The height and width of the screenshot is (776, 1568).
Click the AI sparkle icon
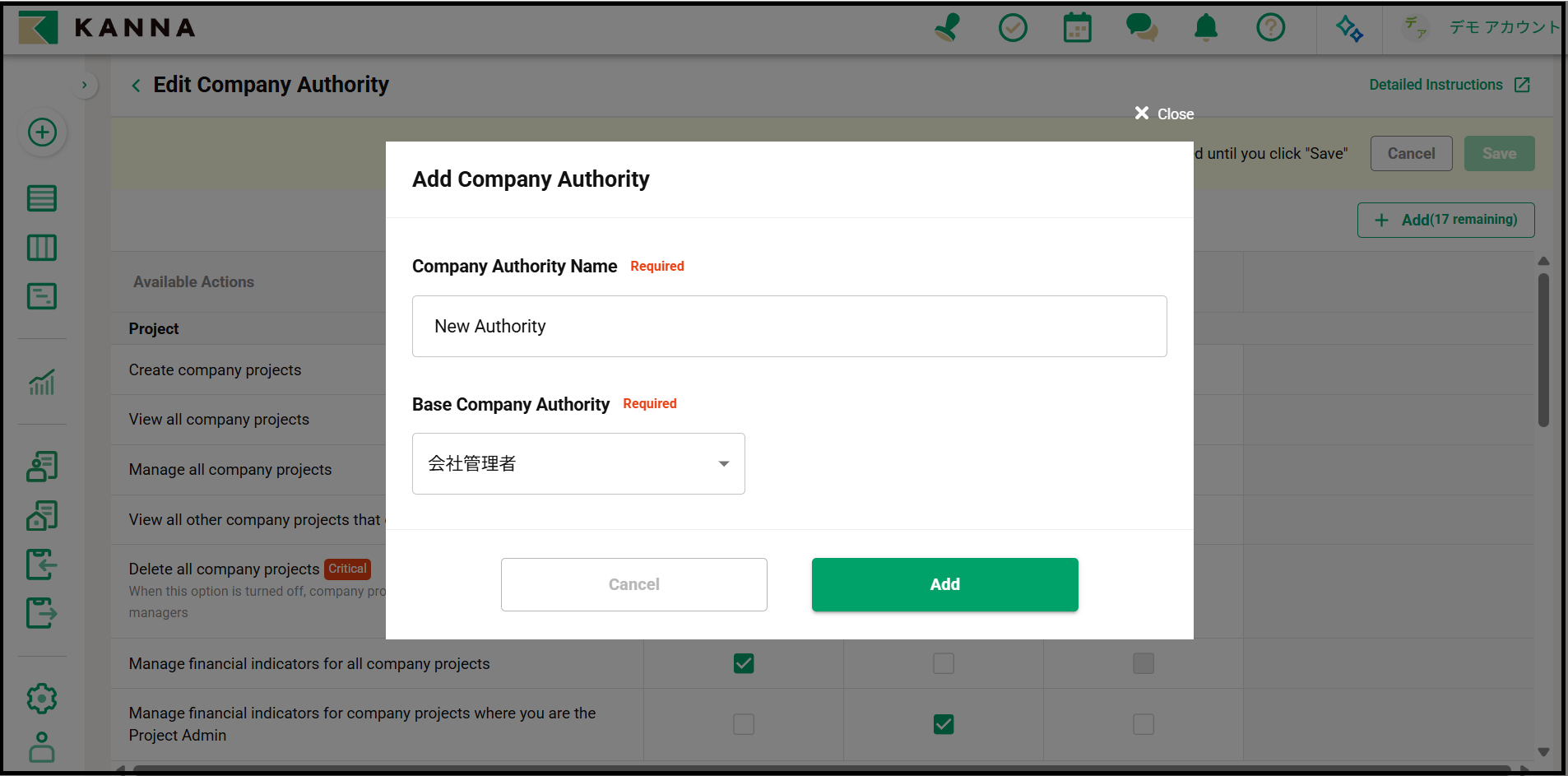pos(1349,28)
